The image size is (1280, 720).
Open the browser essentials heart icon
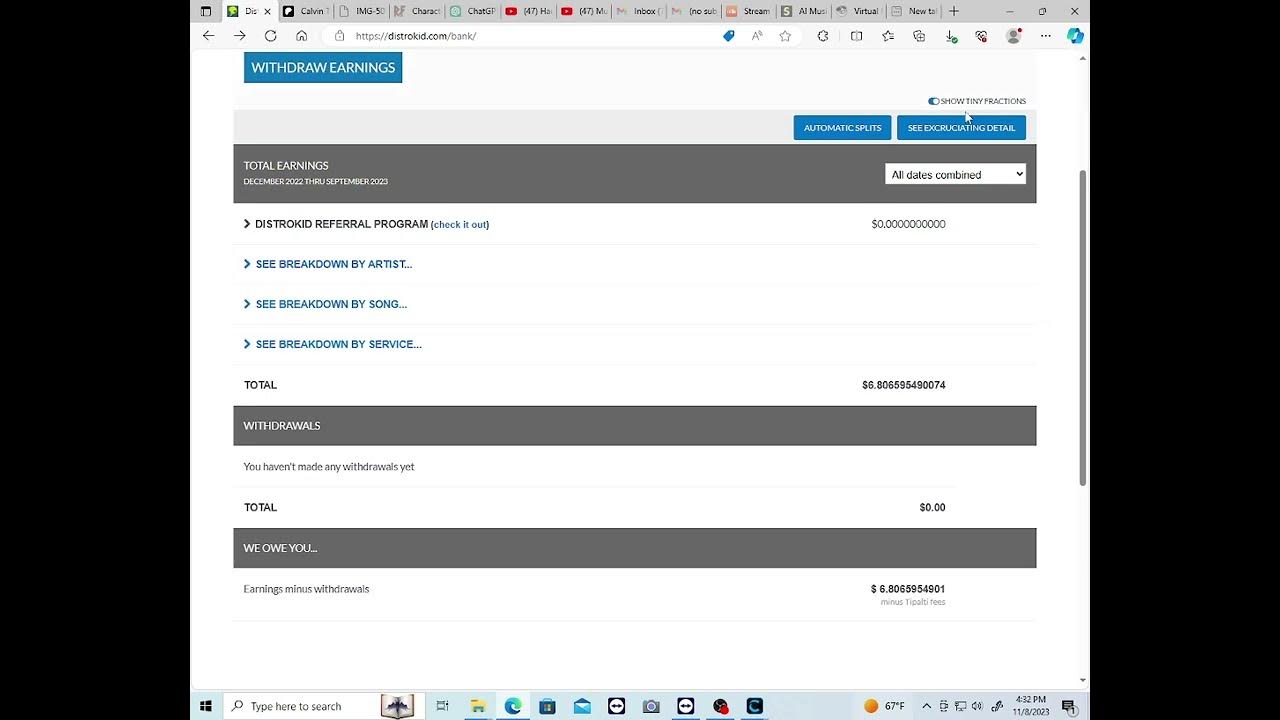point(981,36)
